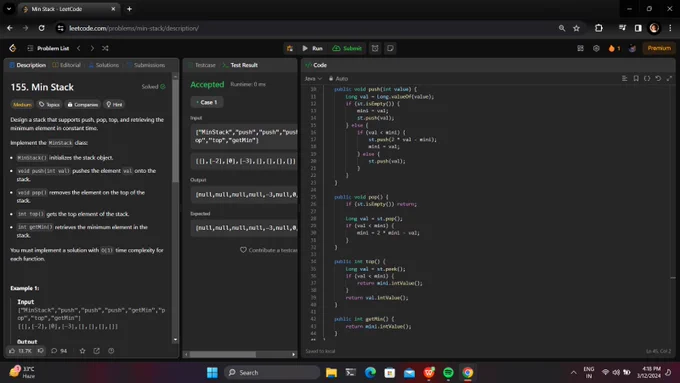The width and height of the screenshot is (680, 383).
Task: Expand the Topics tag
Action: (x=49, y=105)
